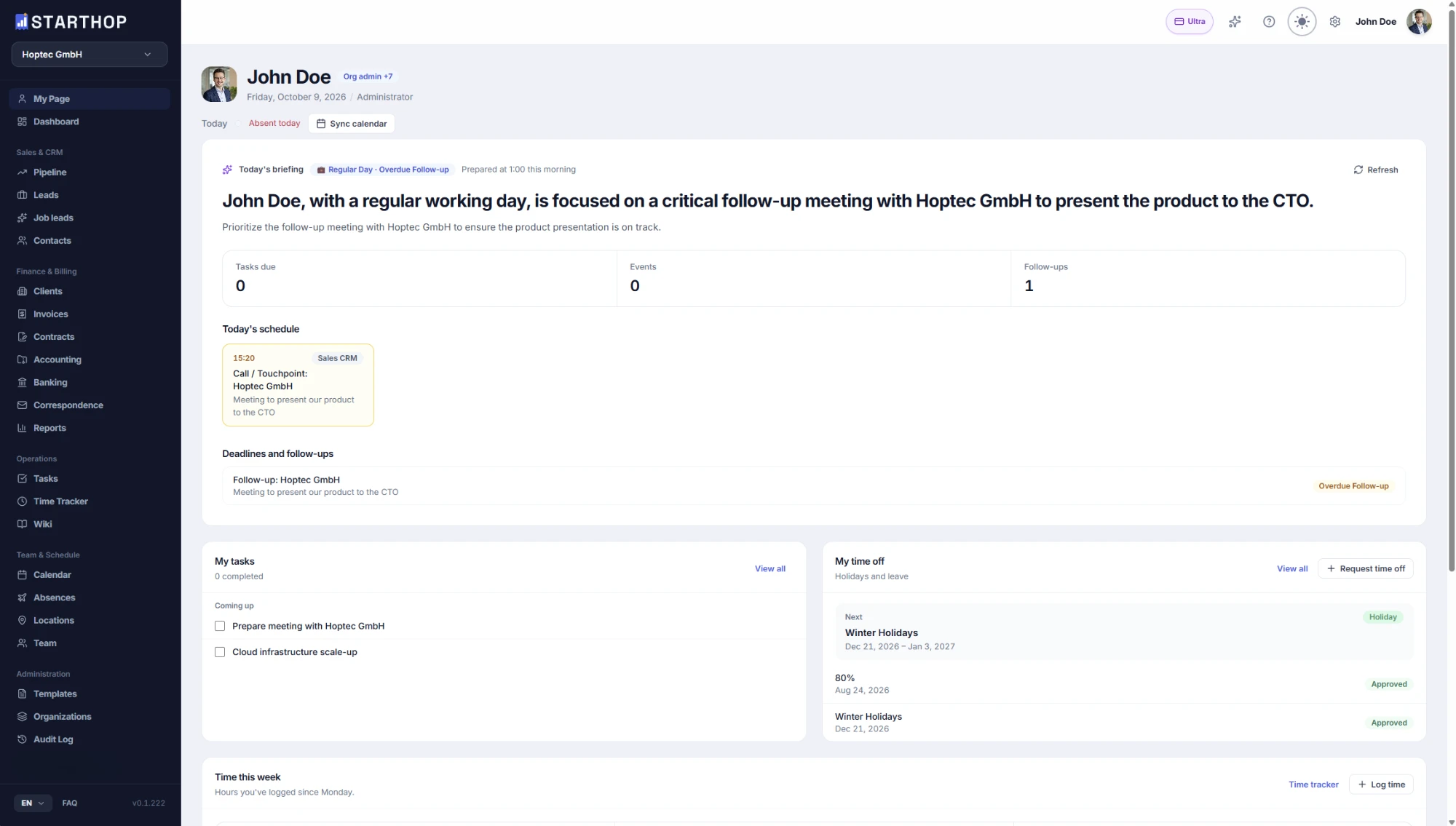The image size is (1456, 826).
Task: Click the Log time button
Action: point(1381,785)
